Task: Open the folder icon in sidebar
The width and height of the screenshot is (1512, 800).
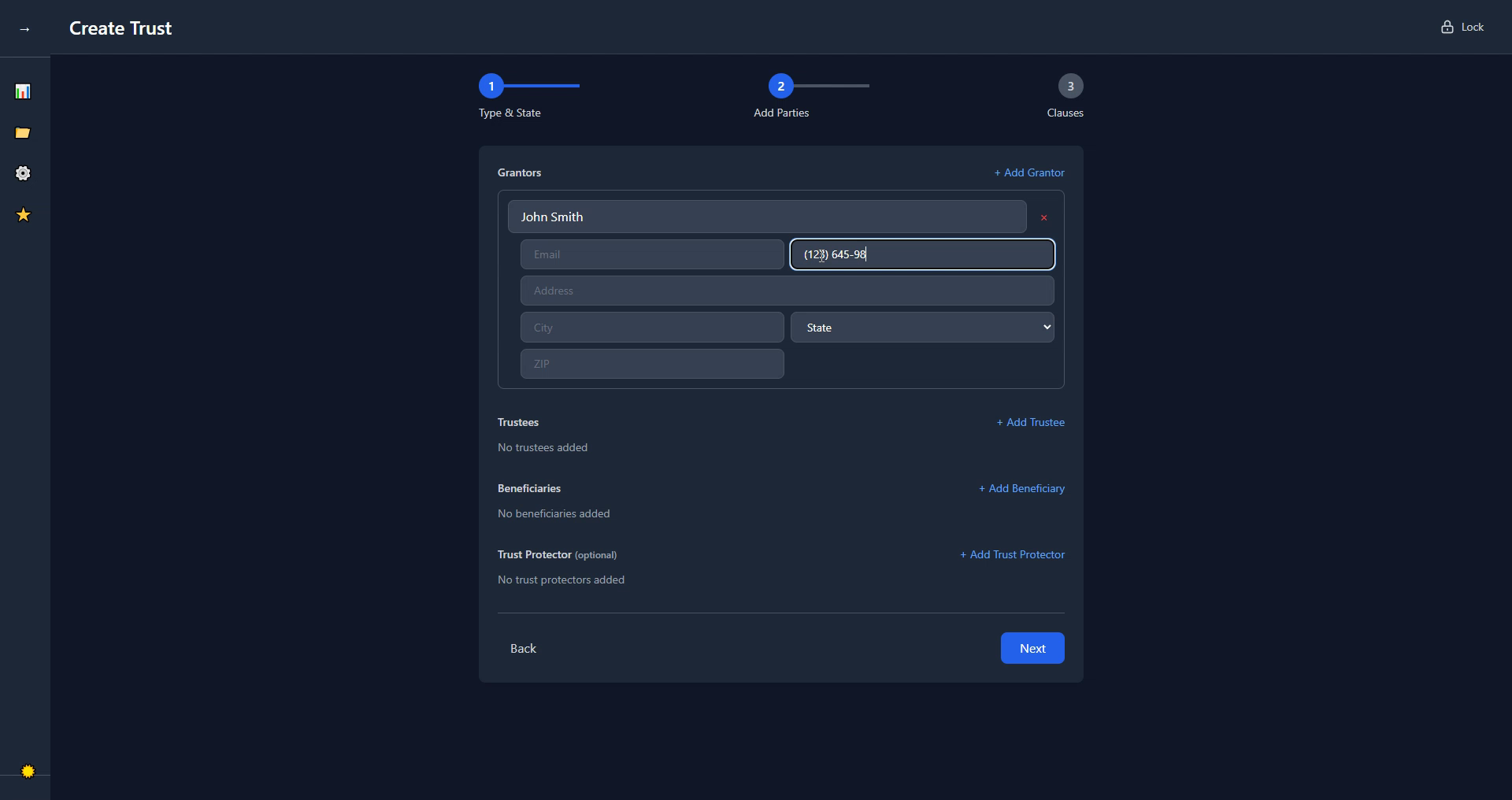Action: click(23, 132)
